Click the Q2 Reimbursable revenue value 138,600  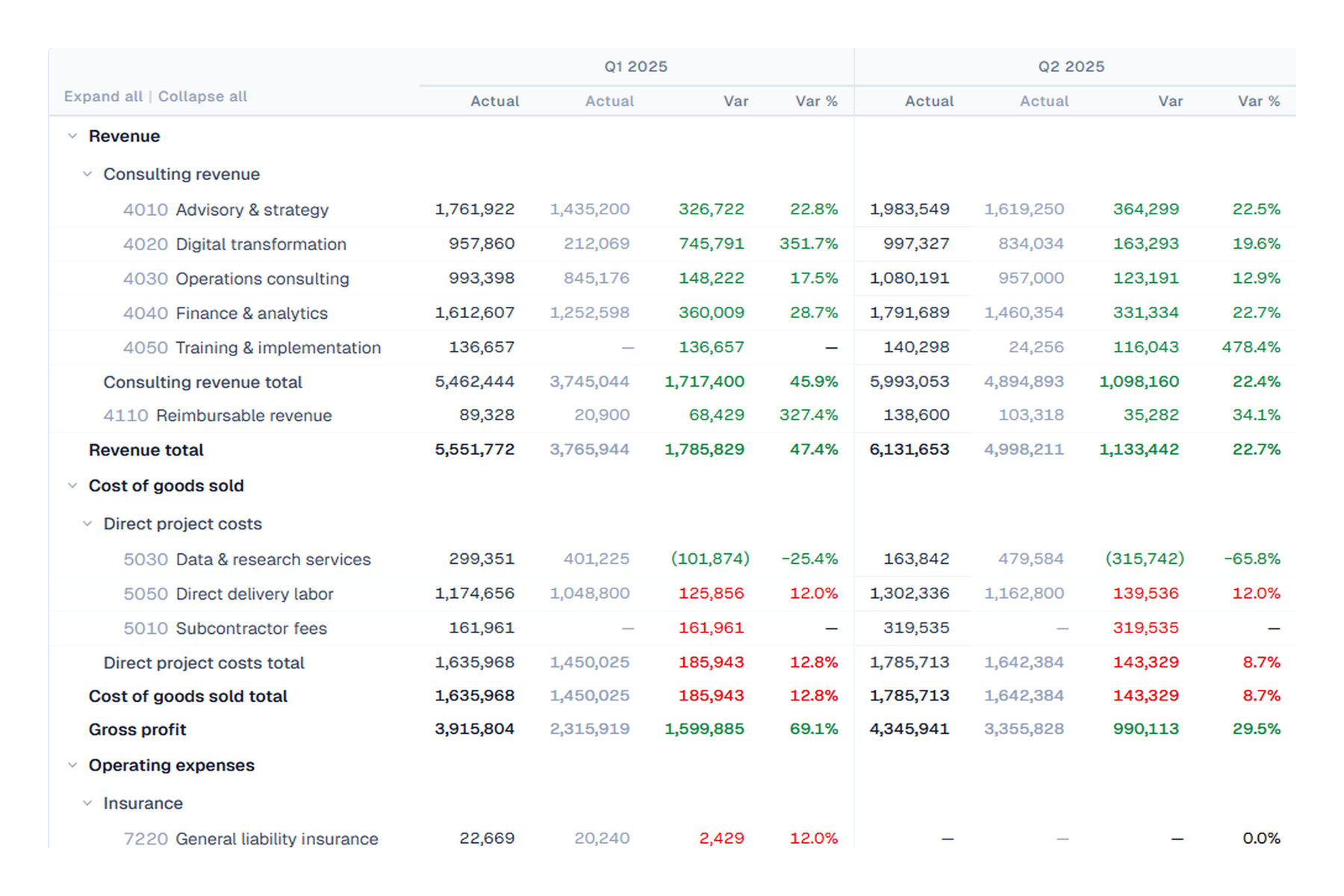pos(916,414)
